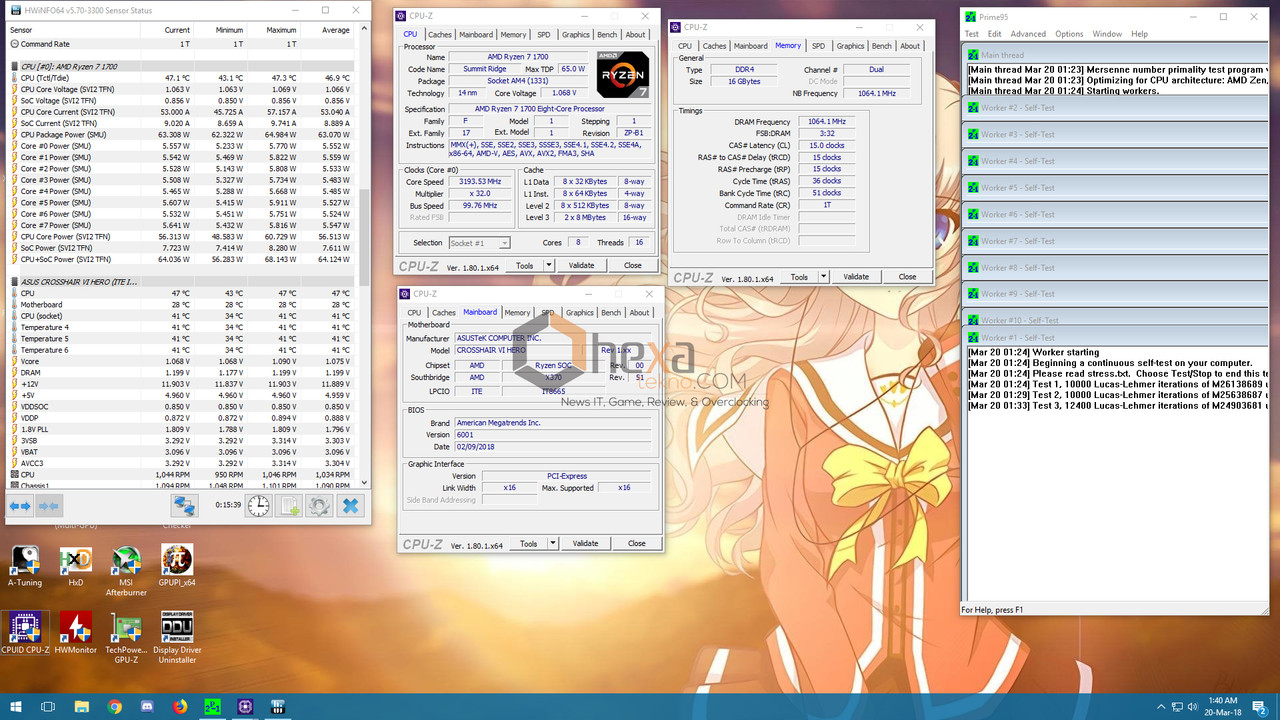1280x720 pixels.
Task: Open Tools dropdown arrow in CPU-Z Mainboard window
Action: tap(551, 544)
